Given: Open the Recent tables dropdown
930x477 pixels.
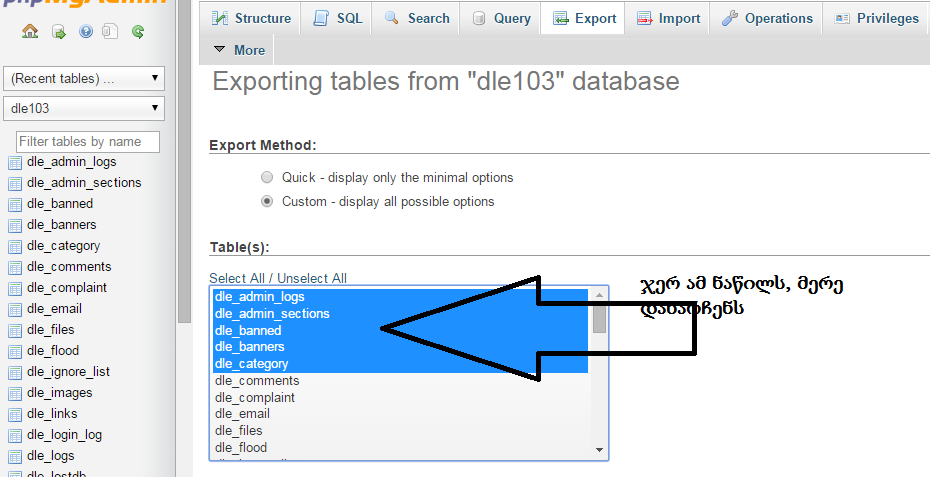Looking at the screenshot, I should [84, 78].
